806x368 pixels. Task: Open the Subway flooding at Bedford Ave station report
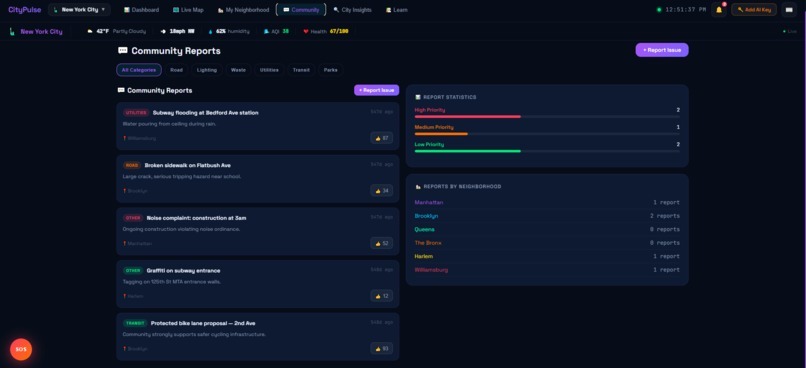(x=258, y=126)
